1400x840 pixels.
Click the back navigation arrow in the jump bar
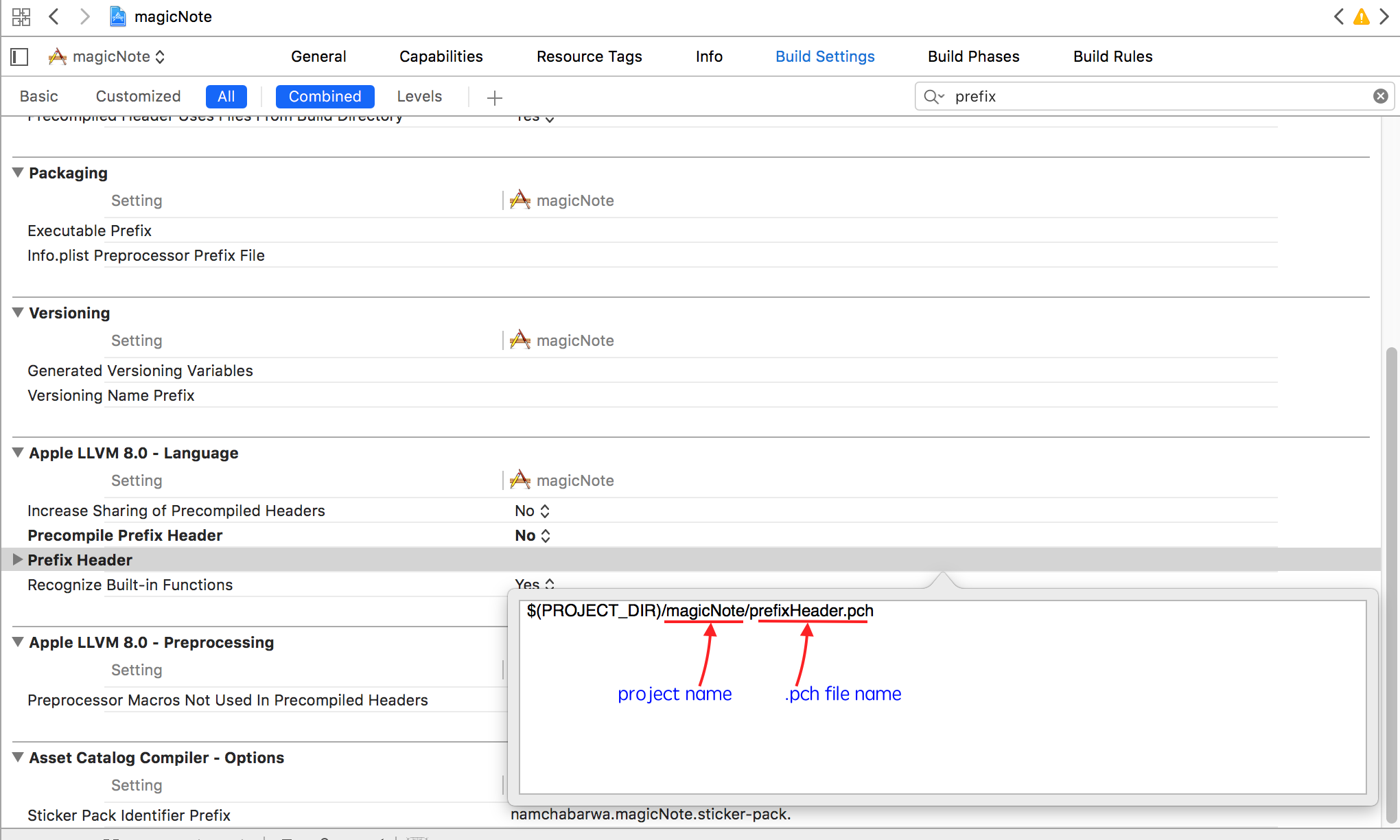click(54, 16)
